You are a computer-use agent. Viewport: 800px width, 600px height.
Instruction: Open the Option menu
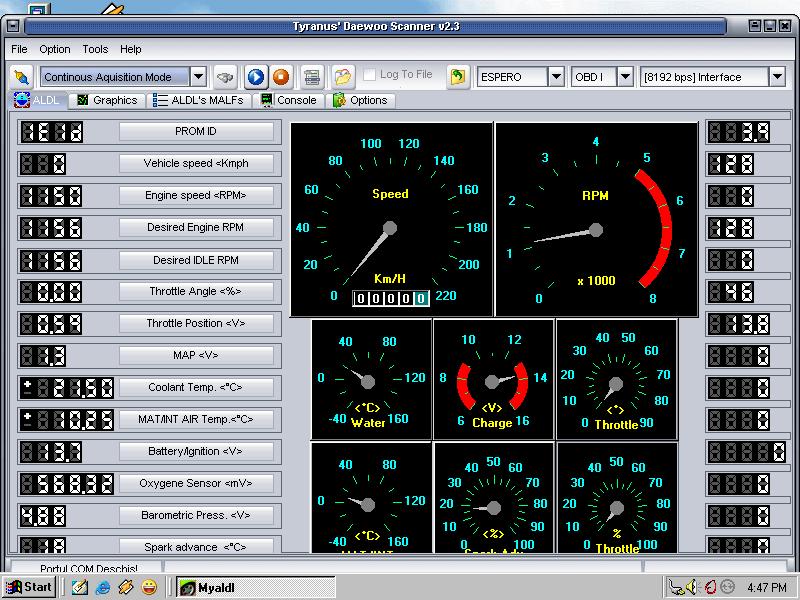click(55, 49)
